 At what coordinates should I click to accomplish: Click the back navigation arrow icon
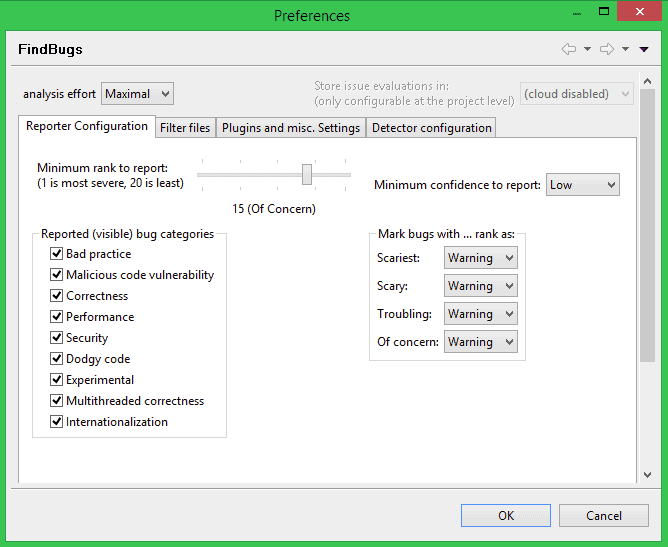569,49
